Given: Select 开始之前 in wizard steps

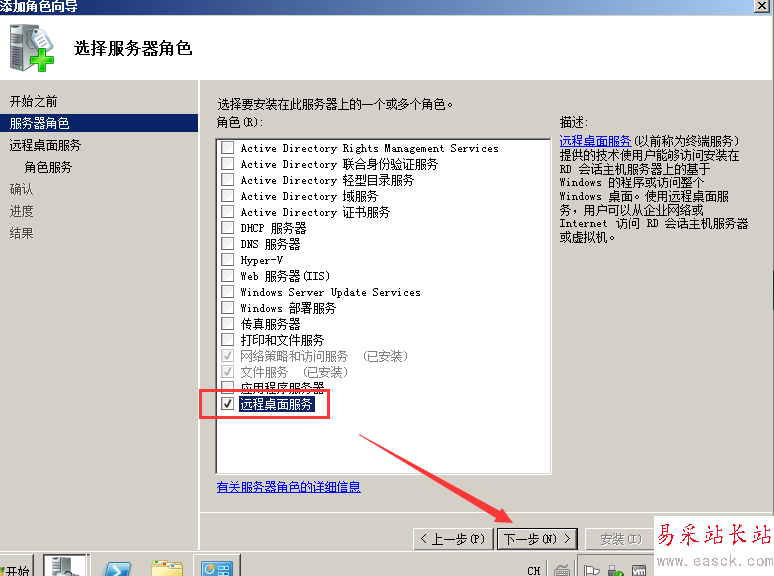Looking at the screenshot, I should pyautogui.click(x=34, y=101).
